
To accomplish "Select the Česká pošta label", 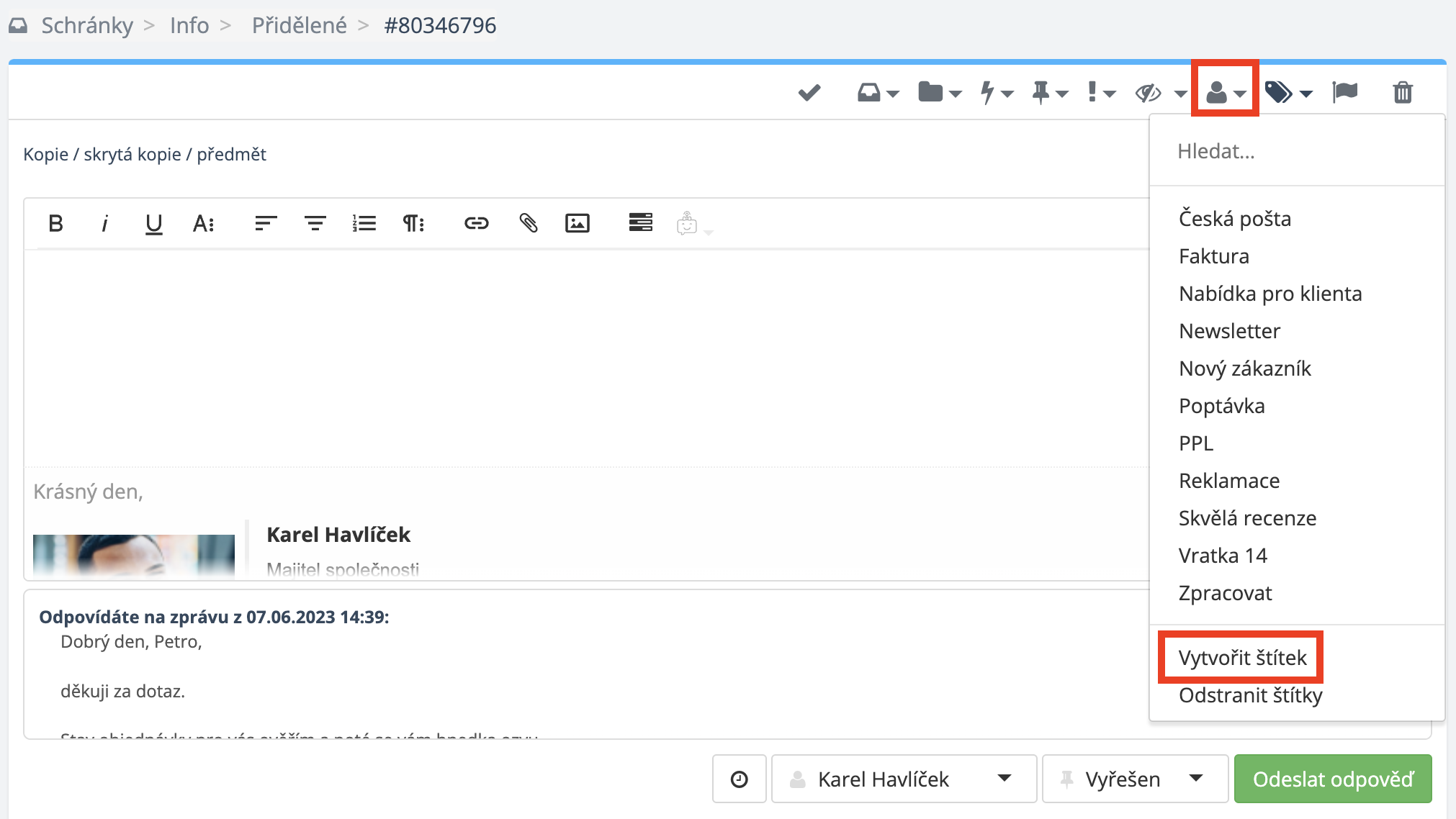I will [x=1235, y=219].
